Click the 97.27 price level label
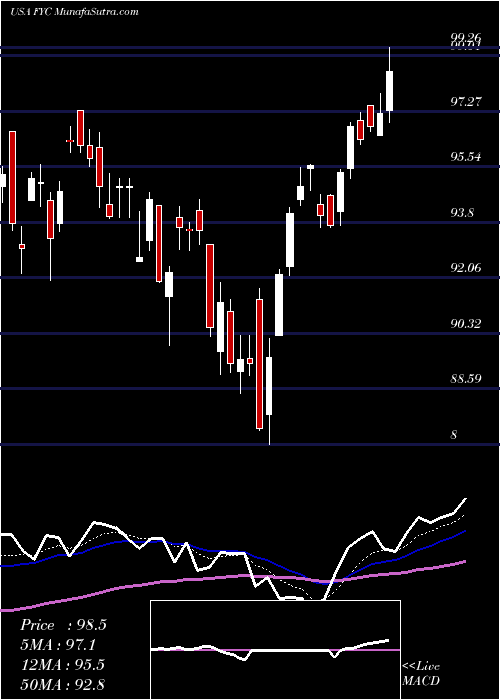Image resolution: width=500 pixels, height=700 pixels. tap(466, 101)
